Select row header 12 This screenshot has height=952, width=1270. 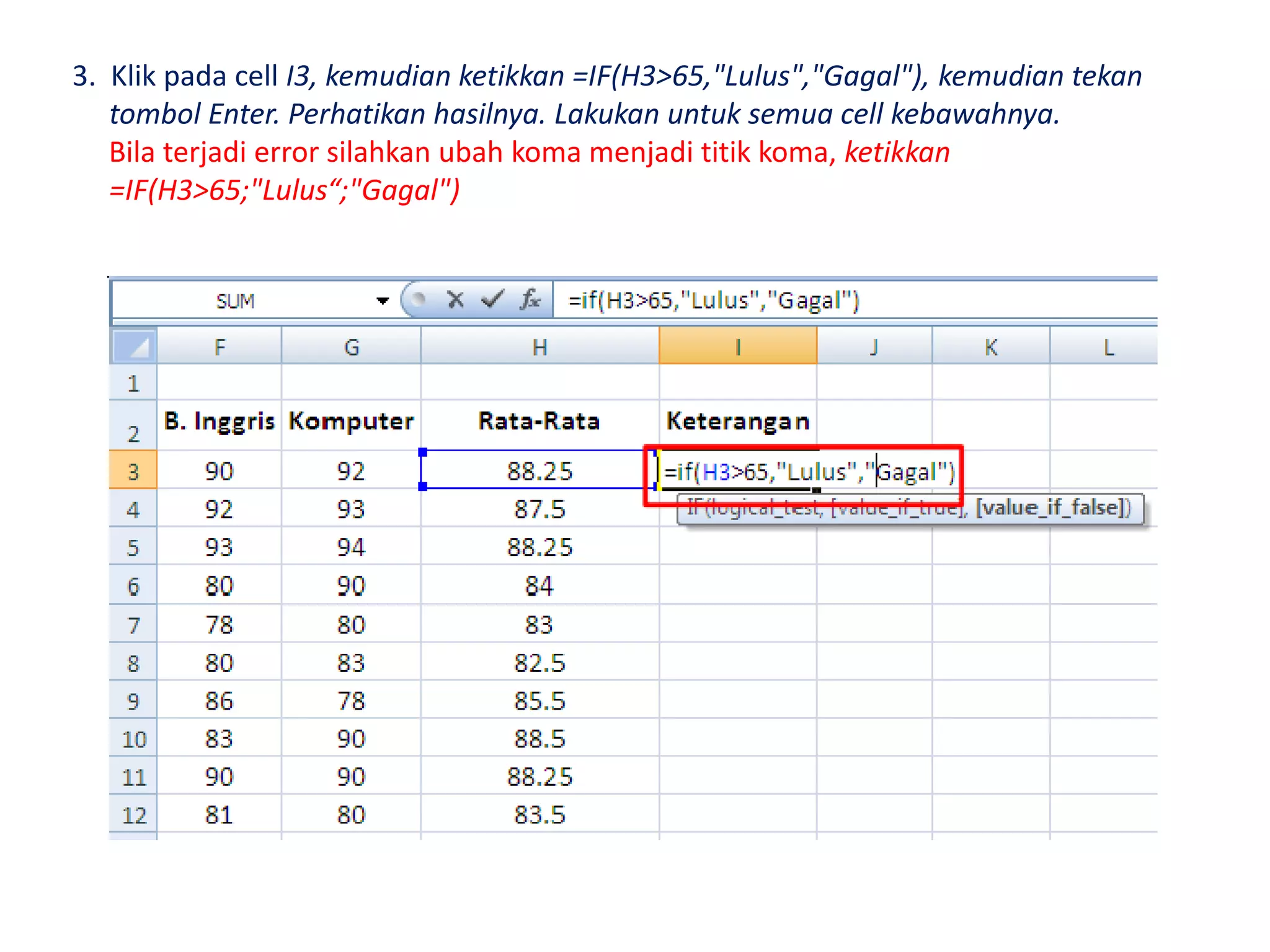coord(133,814)
